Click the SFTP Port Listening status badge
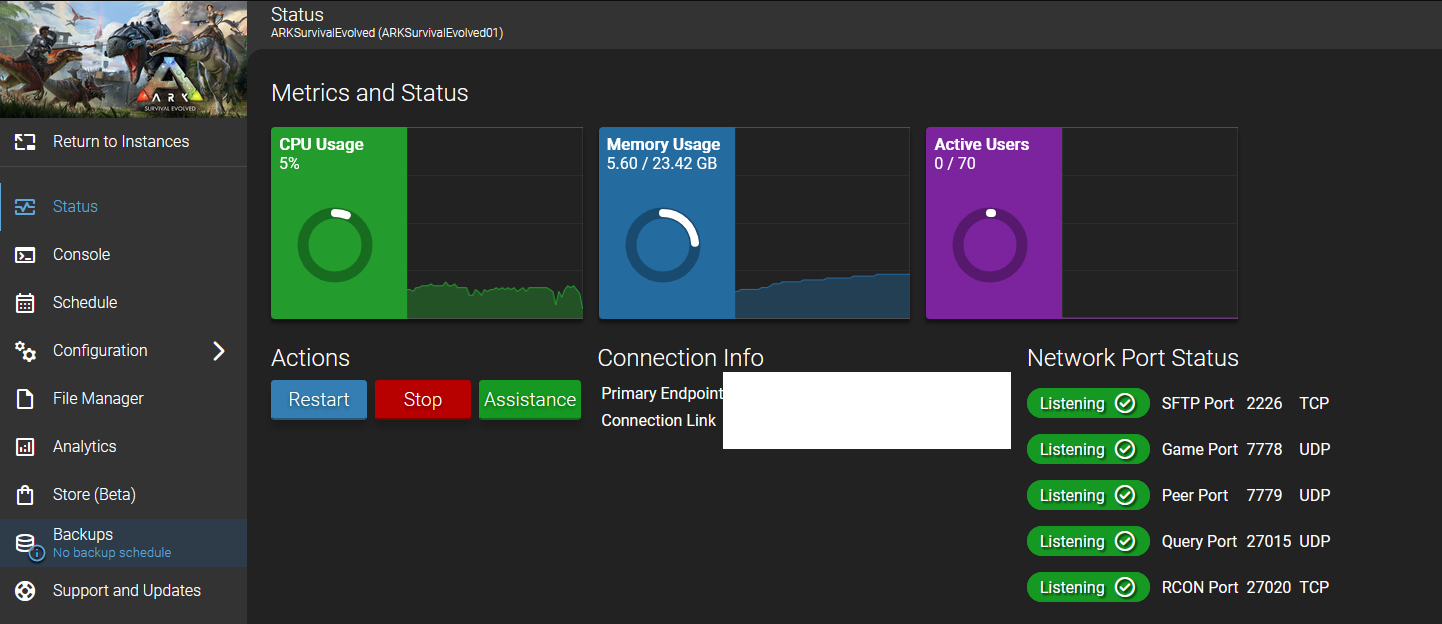 1088,404
